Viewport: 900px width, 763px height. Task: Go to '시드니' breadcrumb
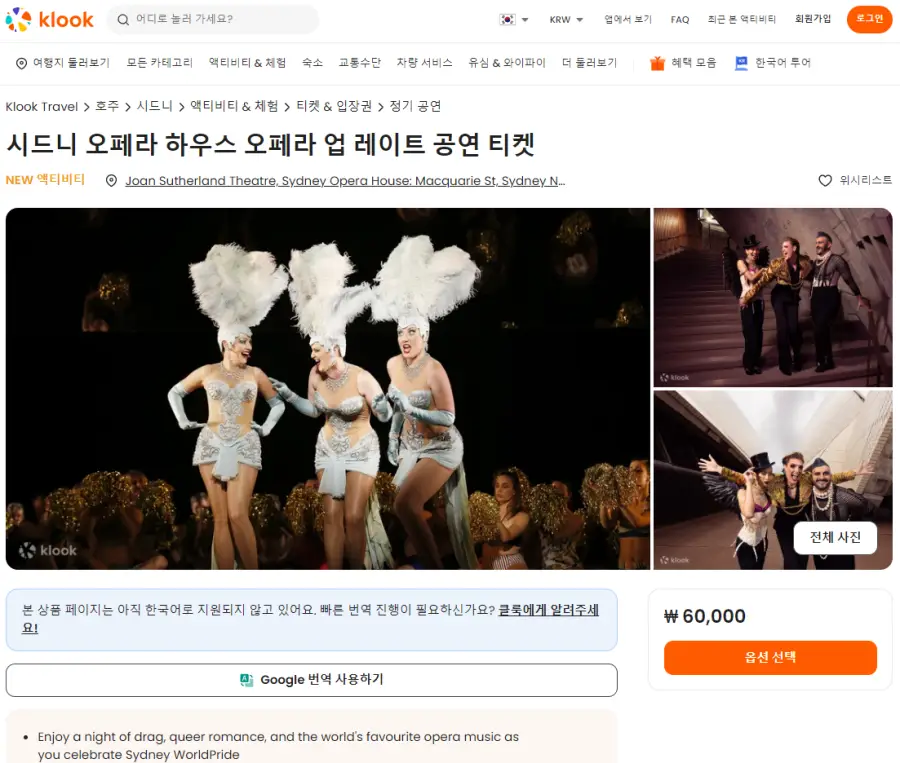[154, 106]
